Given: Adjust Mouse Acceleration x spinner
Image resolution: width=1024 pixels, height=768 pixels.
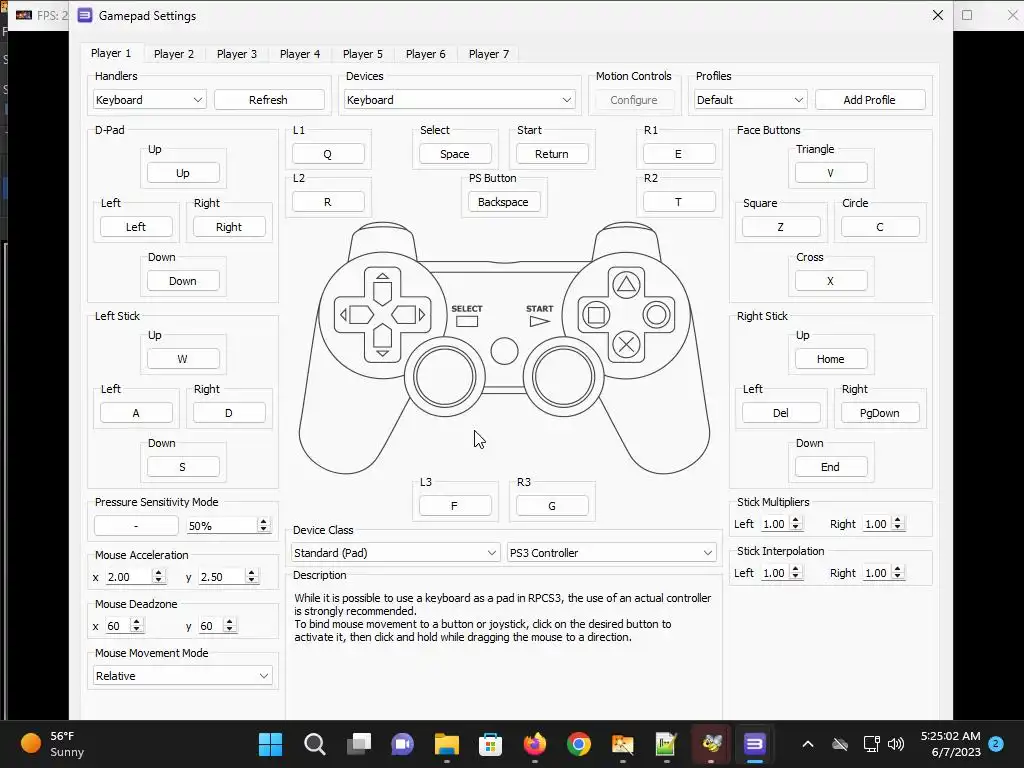Looking at the screenshot, I should point(158,577).
